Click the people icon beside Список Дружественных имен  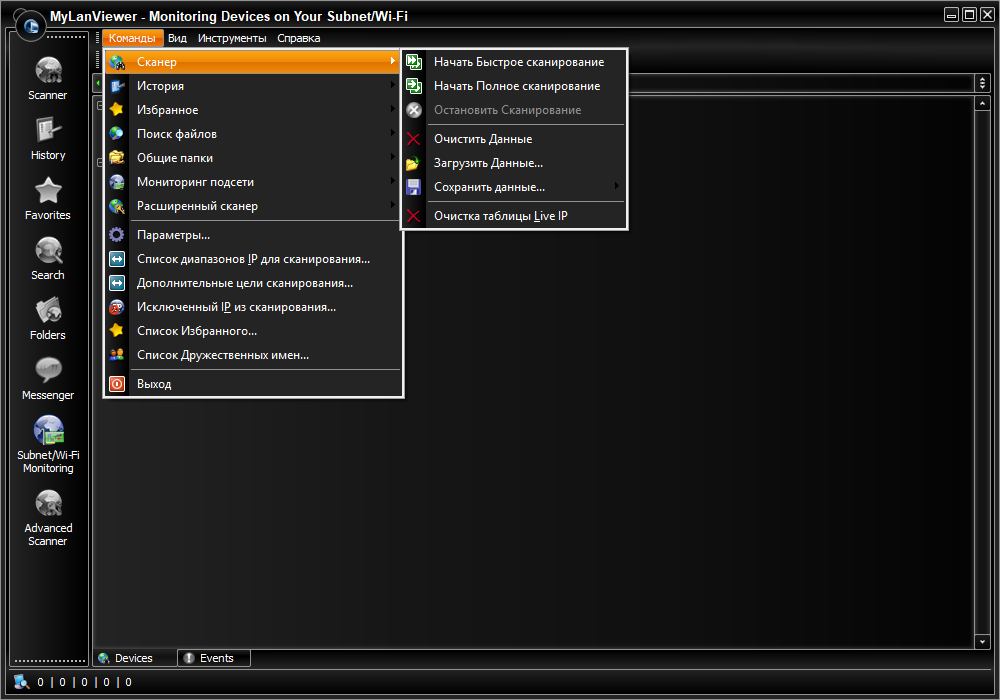tap(117, 355)
